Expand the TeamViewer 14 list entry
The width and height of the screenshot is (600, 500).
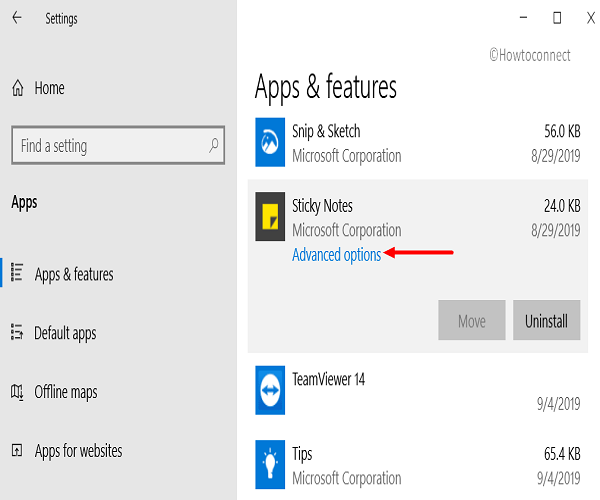click(418, 390)
